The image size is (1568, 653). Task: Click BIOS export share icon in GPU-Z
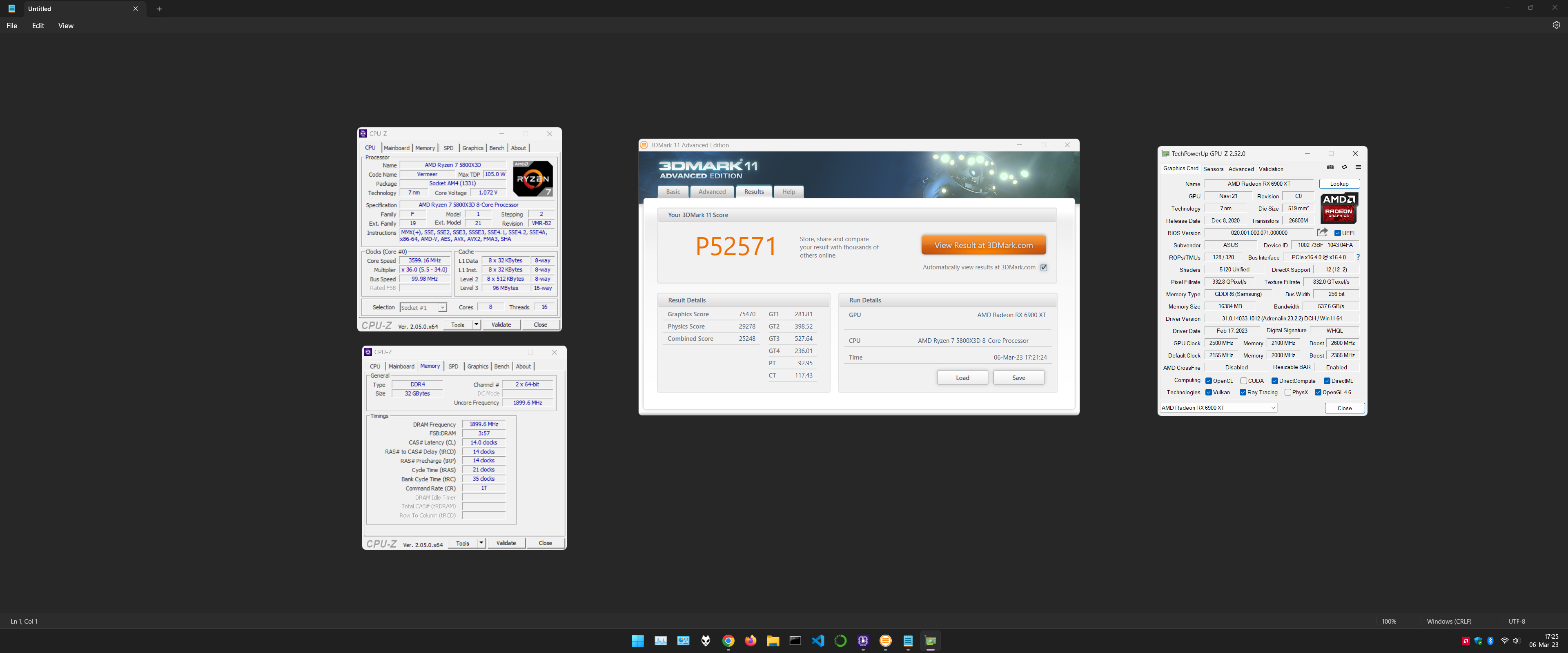[x=1322, y=232]
